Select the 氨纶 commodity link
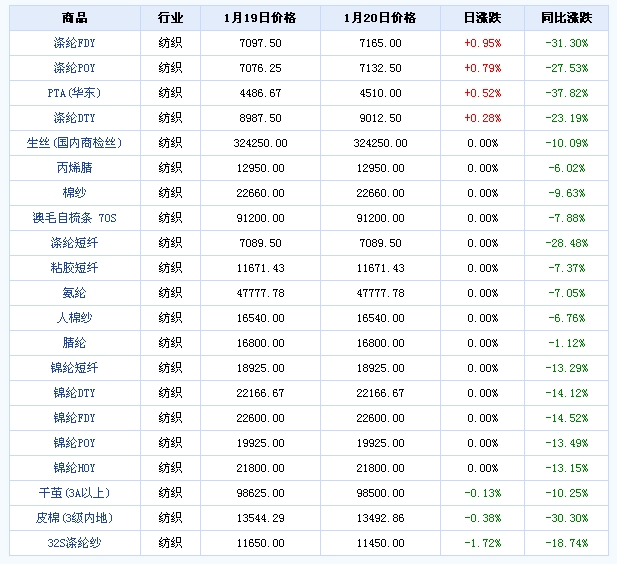This screenshot has height=564, width=617. (74, 293)
